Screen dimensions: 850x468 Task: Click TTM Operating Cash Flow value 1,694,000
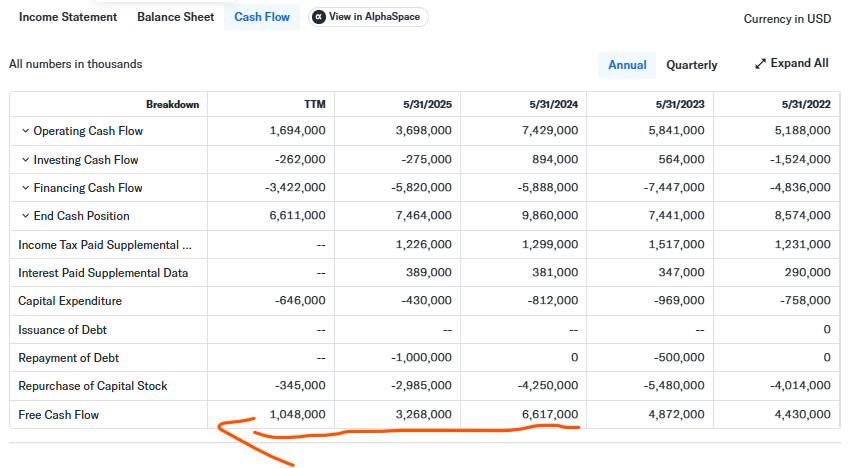(x=298, y=131)
